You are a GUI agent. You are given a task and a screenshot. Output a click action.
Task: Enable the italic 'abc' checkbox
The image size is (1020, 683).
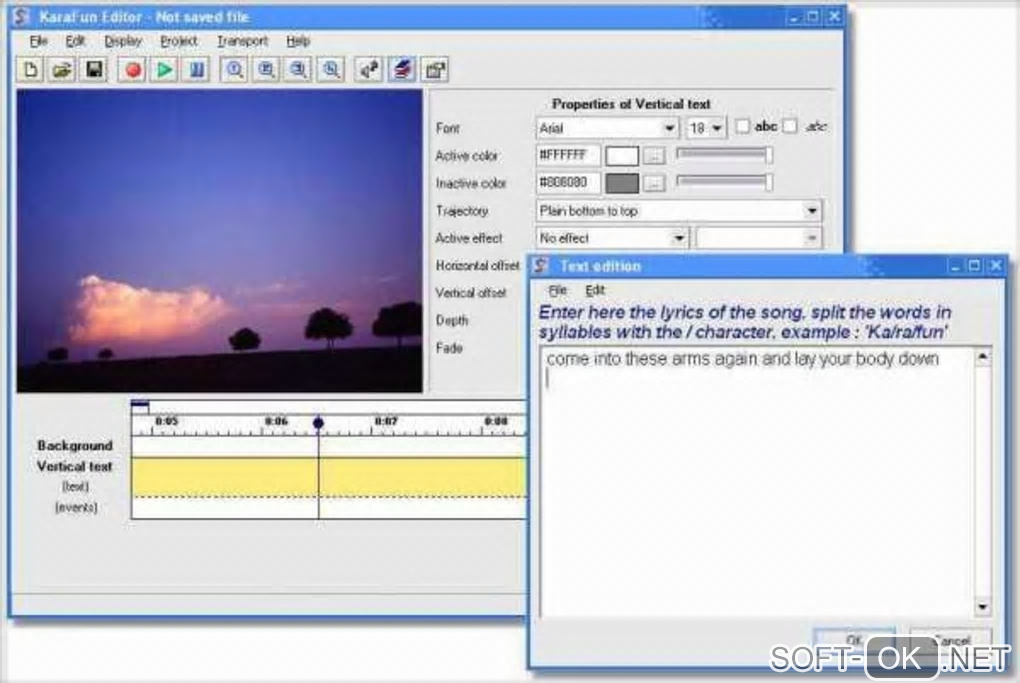pos(790,126)
